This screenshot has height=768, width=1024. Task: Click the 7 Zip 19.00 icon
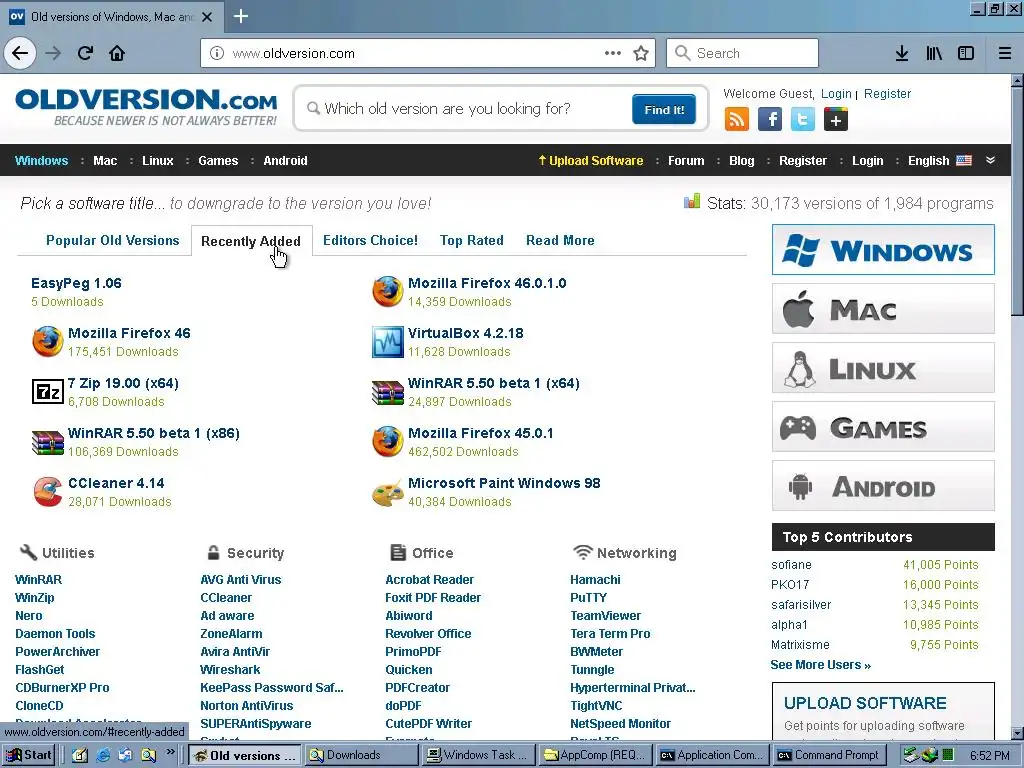pos(48,392)
